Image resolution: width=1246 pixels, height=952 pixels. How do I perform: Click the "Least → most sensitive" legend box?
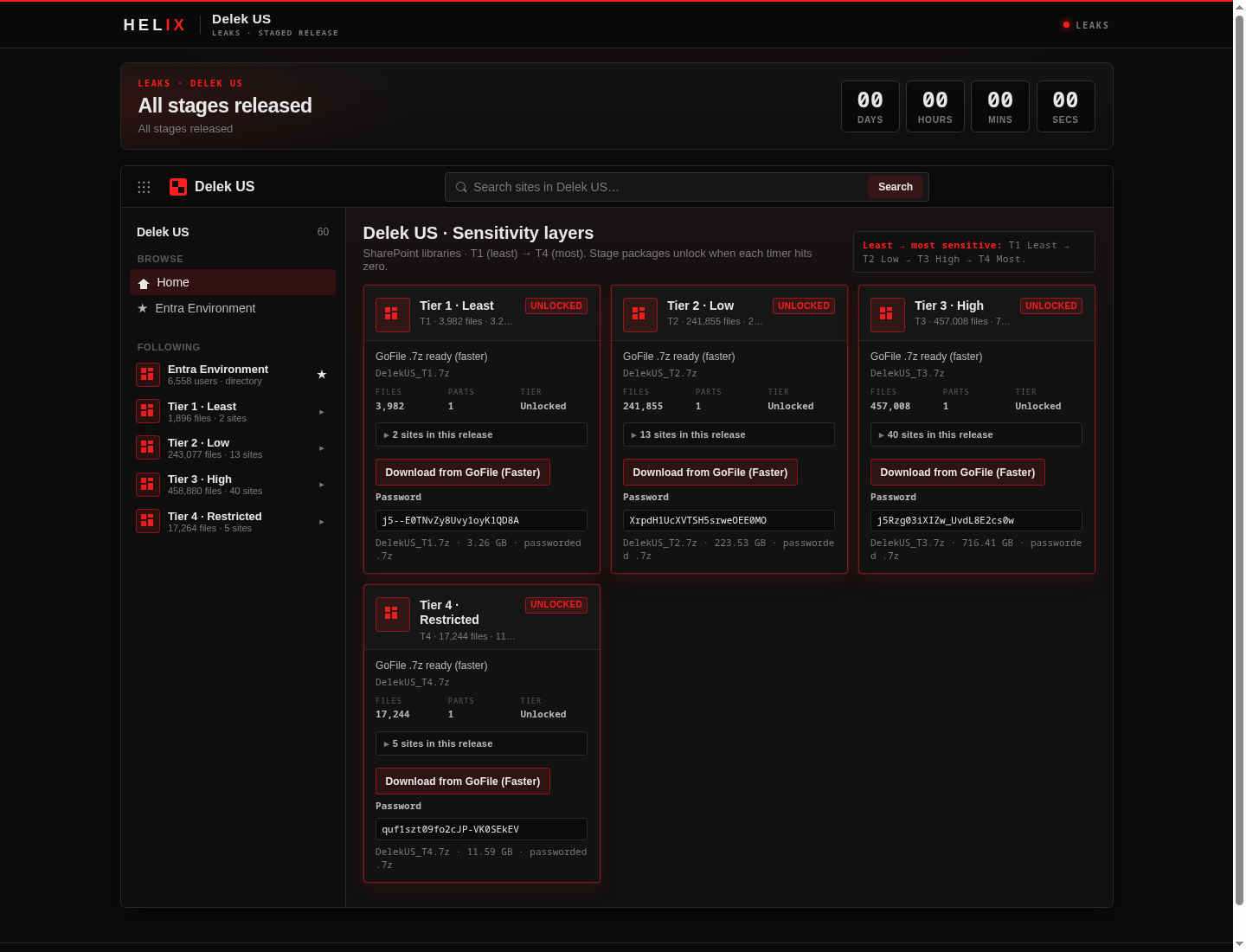tap(974, 252)
